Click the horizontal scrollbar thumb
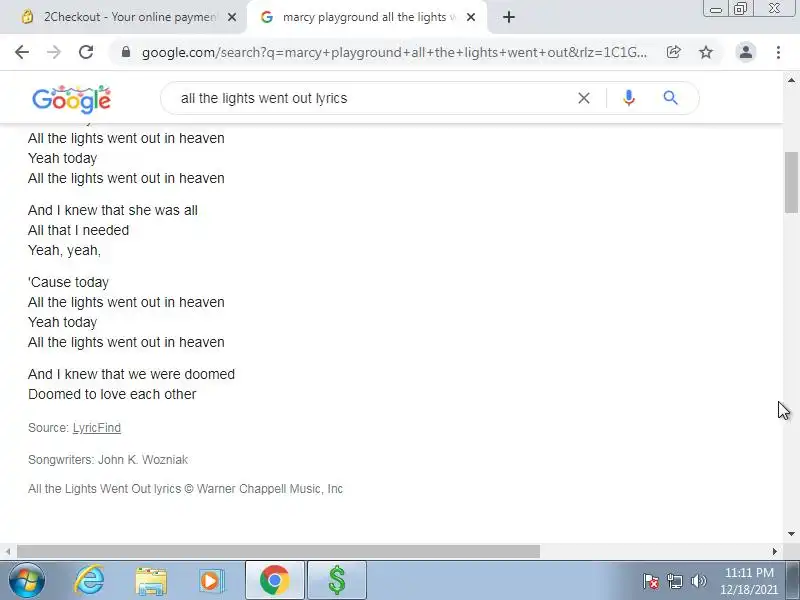Image resolution: width=800 pixels, height=600 pixels. [x=279, y=552]
